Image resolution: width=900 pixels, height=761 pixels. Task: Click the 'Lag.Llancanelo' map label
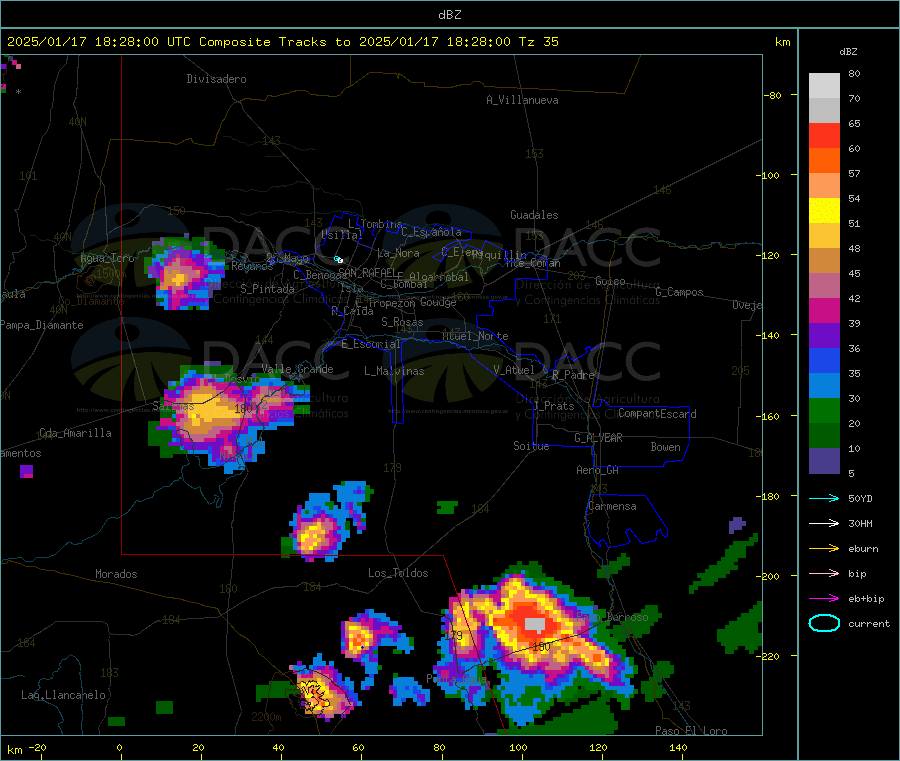pyautogui.click(x=63, y=695)
